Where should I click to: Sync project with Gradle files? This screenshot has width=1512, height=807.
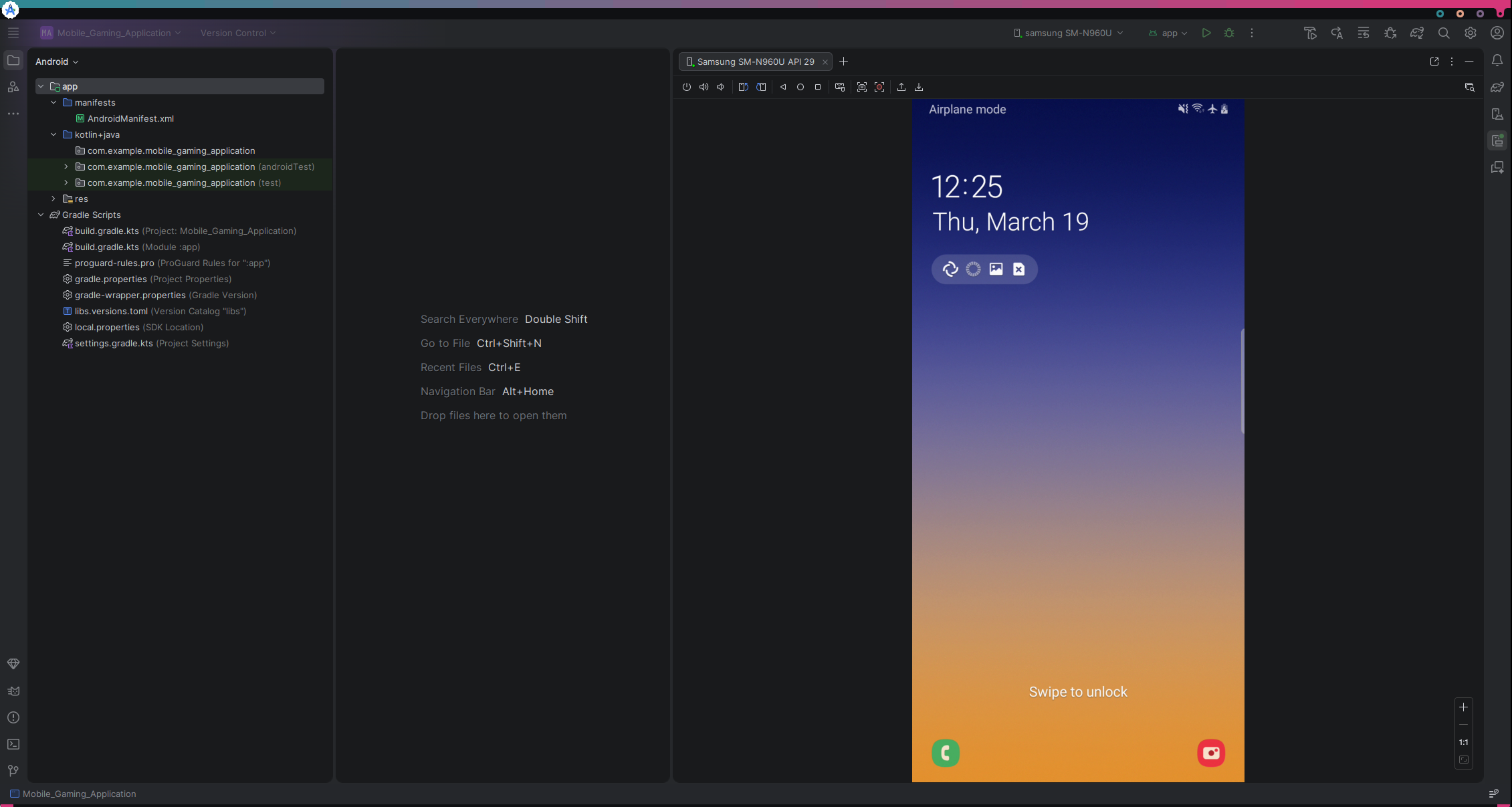tap(1417, 33)
